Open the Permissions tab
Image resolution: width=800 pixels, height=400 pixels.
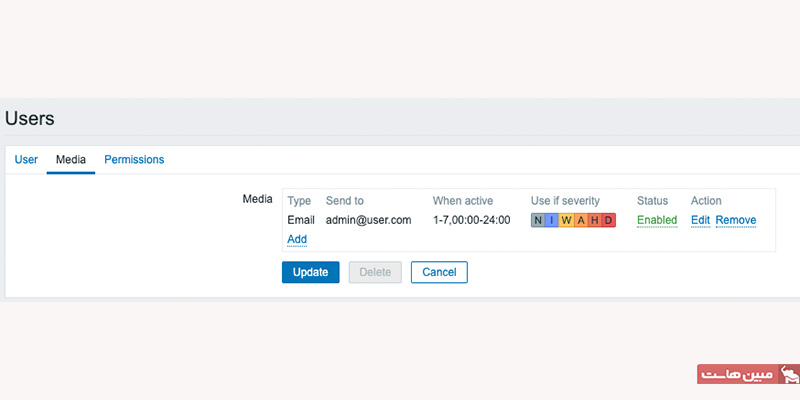[134, 160]
